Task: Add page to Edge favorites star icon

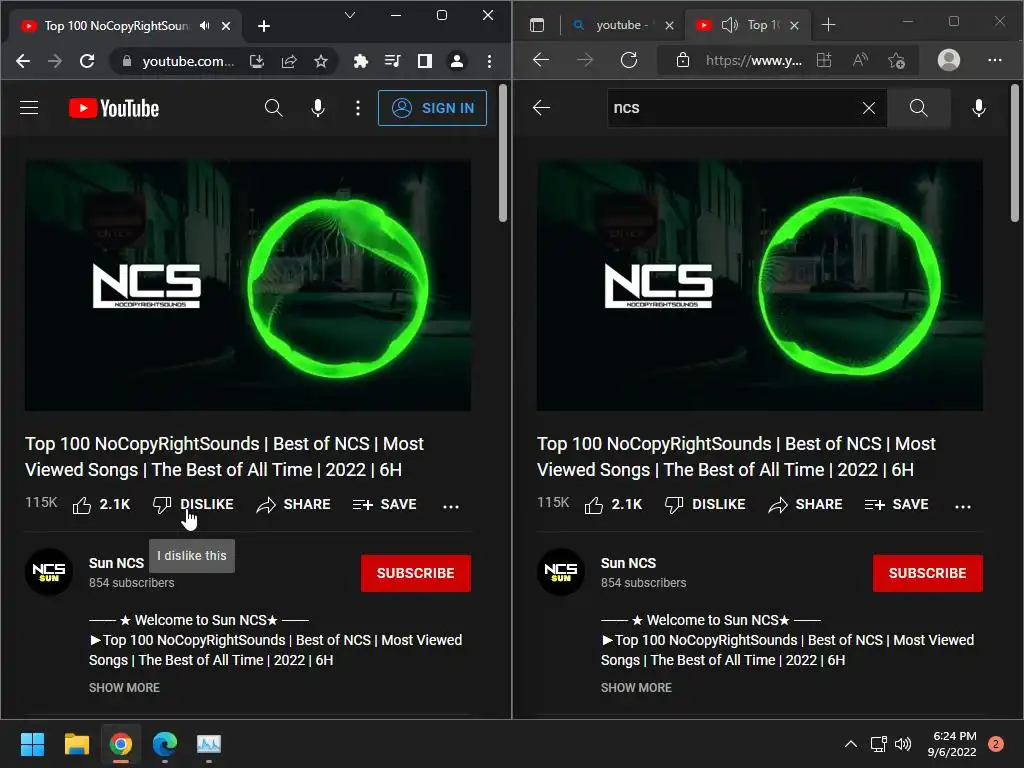Action: point(897,60)
